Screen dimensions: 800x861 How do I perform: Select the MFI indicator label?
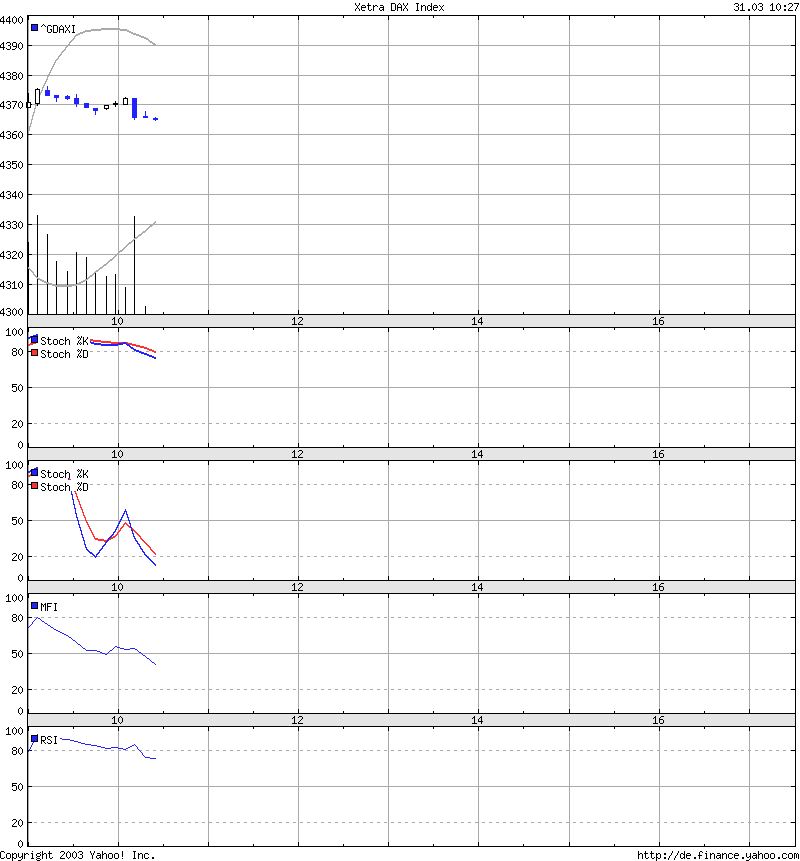[49, 607]
